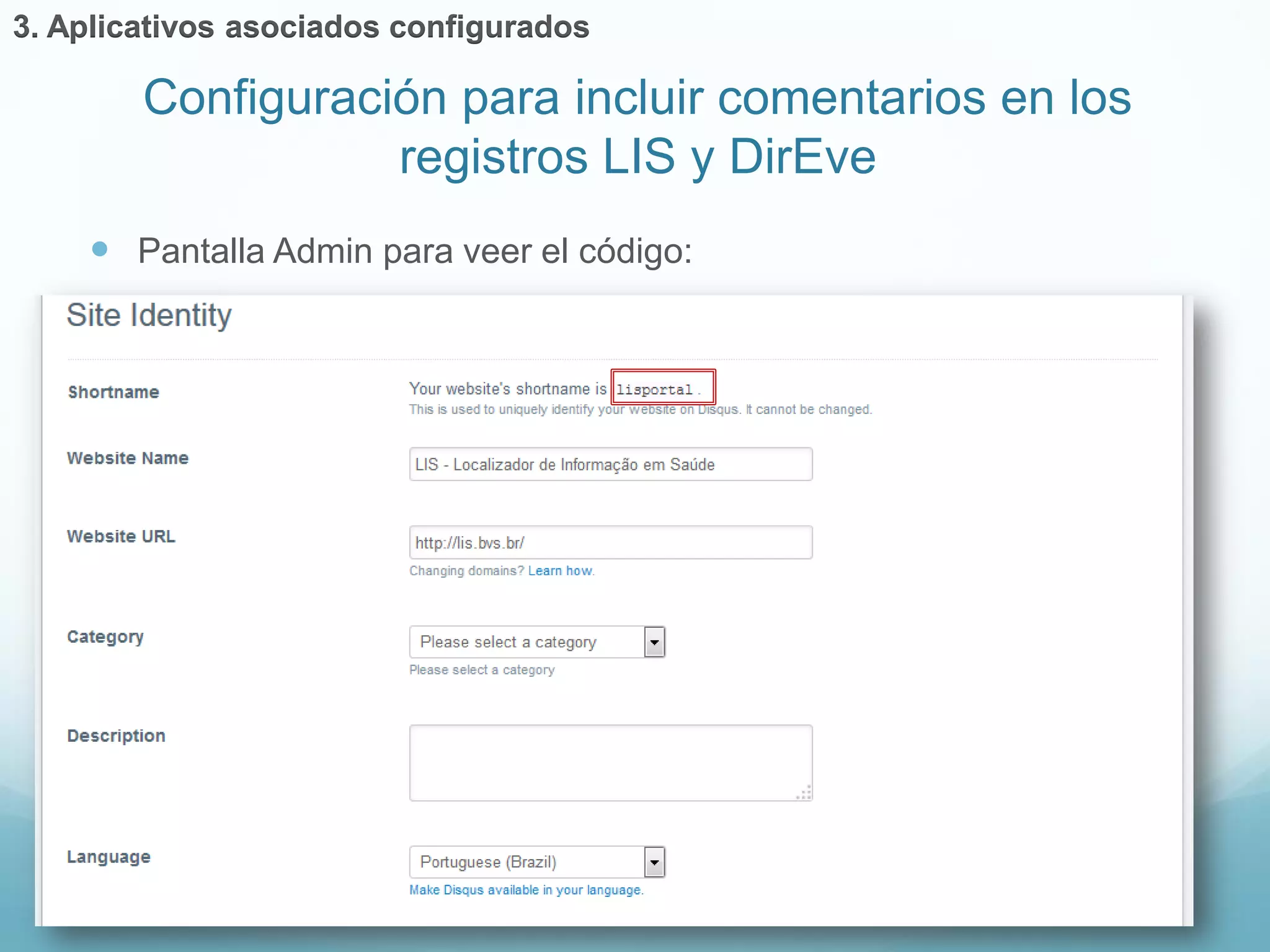Viewport: 1270px width, 952px height.
Task: Click the 'Language' field label
Action: click(x=109, y=857)
